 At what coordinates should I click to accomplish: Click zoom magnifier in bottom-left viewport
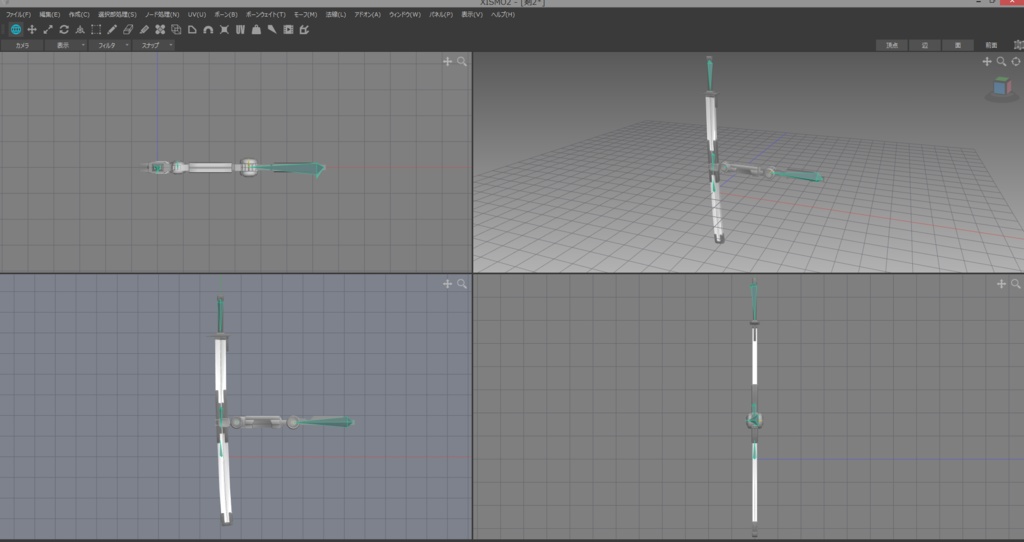tap(462, 283)
